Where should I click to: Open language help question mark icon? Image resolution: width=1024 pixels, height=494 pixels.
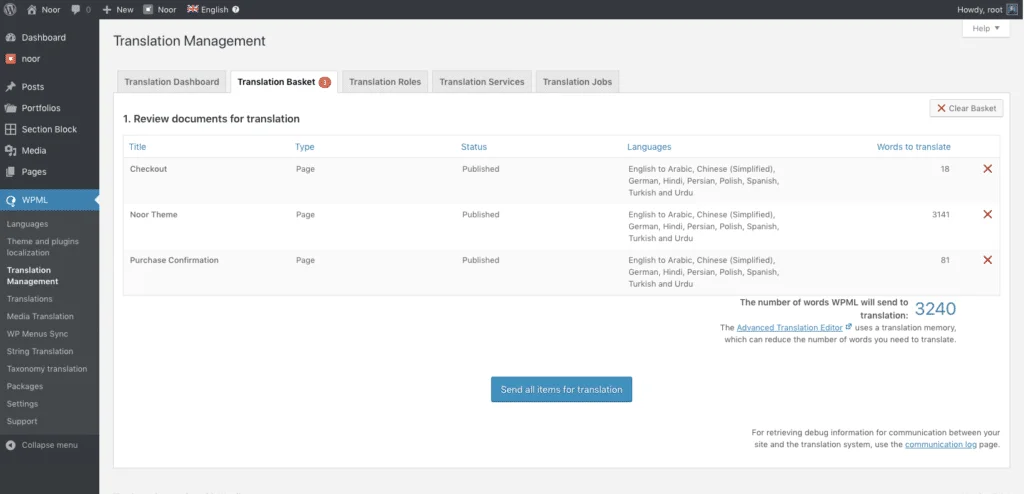tap(236, 10)
